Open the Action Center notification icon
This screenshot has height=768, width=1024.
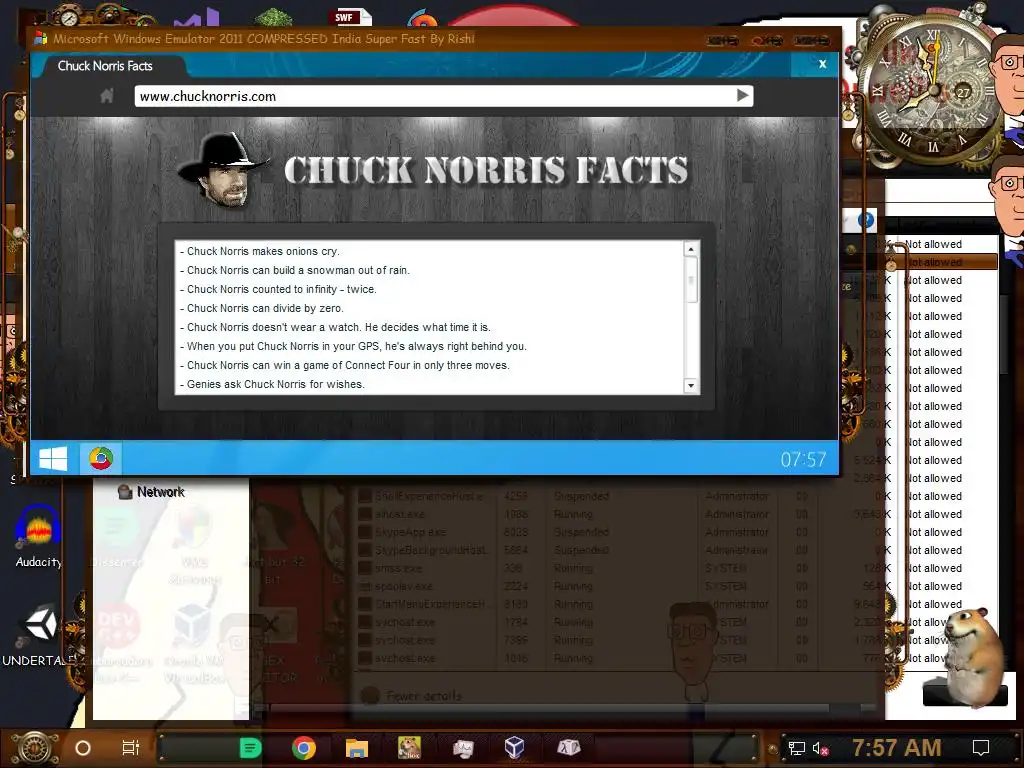(980, 748)
